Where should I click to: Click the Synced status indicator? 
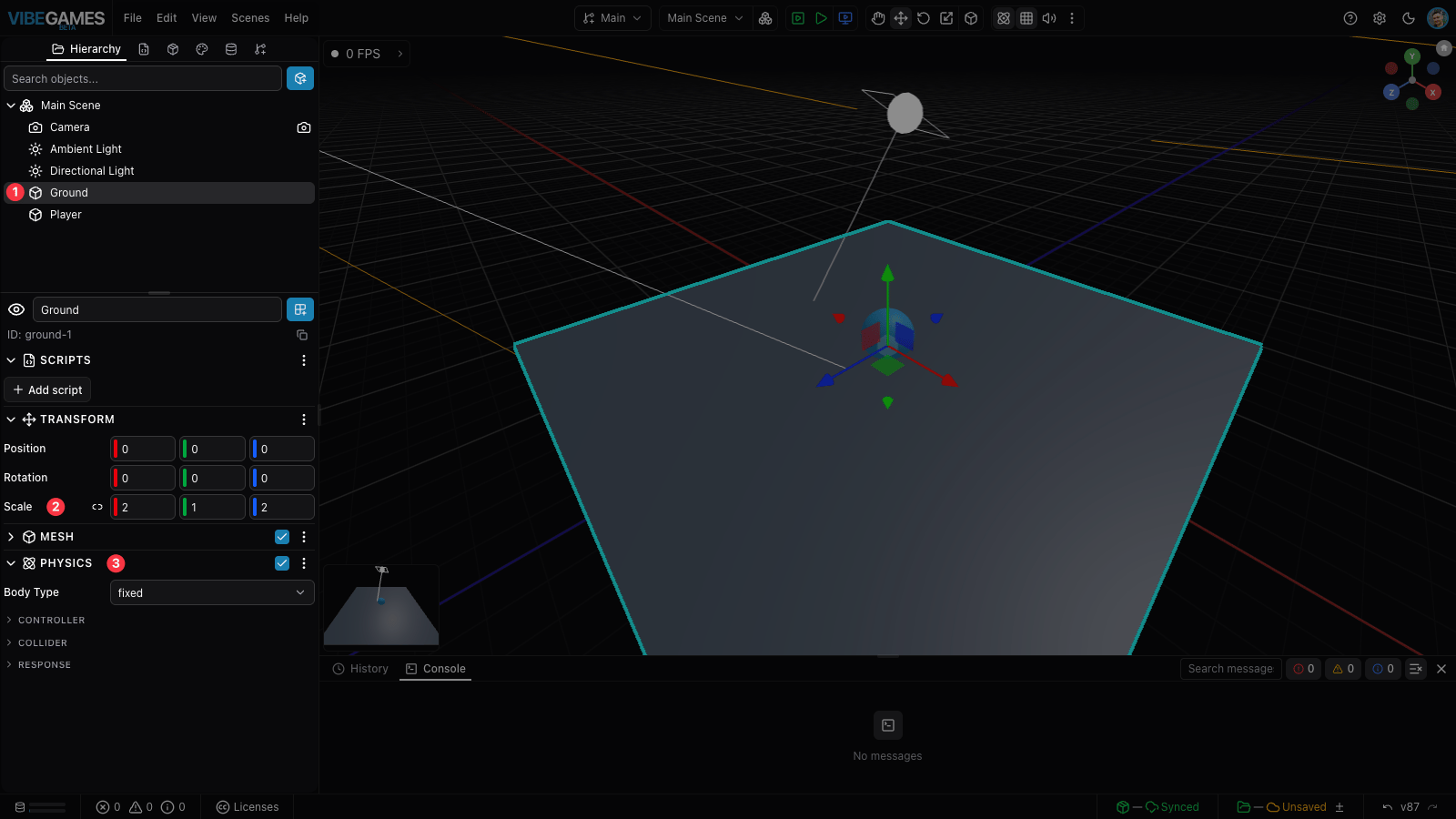point(1158,807)
